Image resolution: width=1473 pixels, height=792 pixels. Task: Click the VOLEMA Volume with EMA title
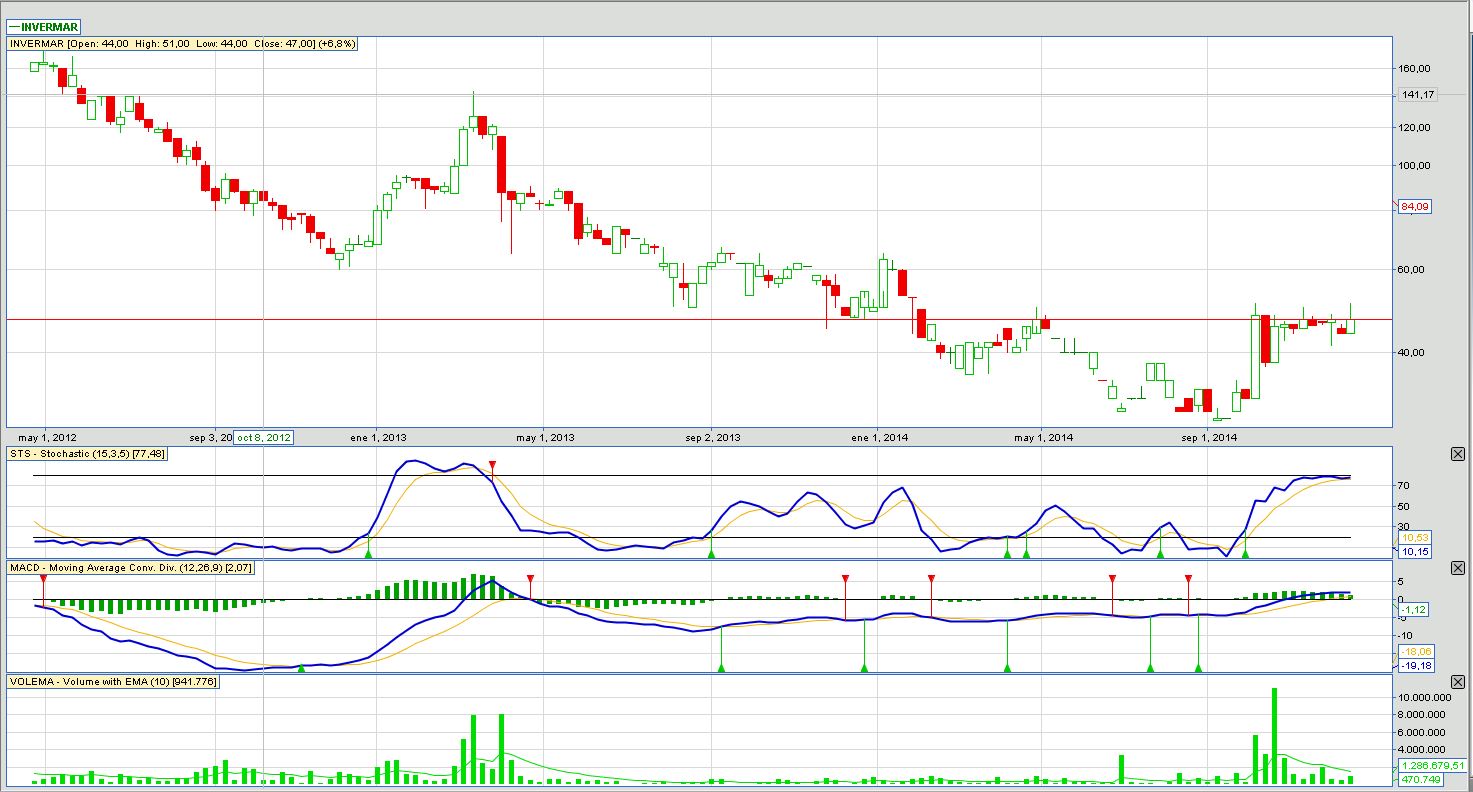[x=113, y=682]
